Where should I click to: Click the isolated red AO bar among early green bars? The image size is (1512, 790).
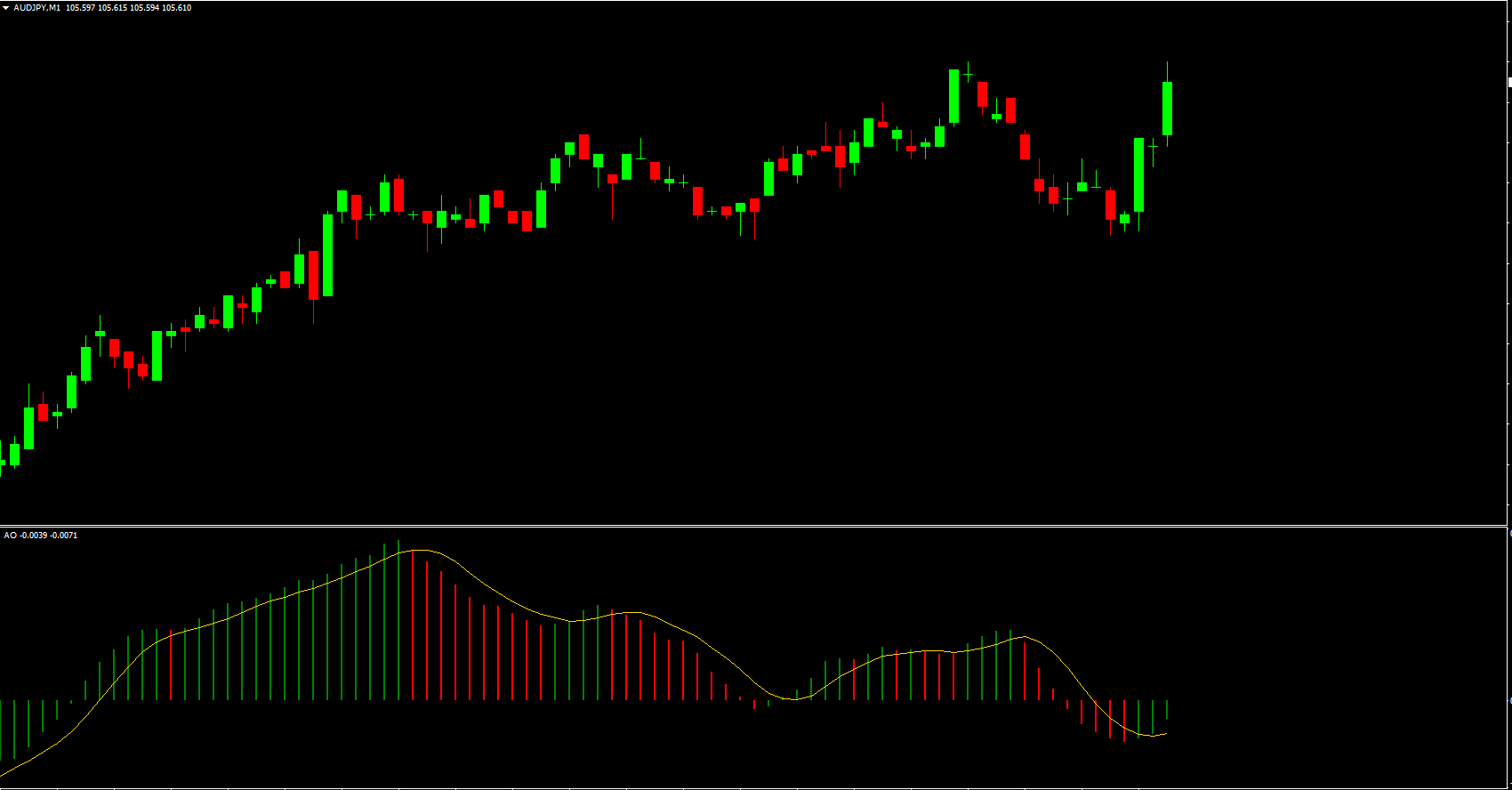(171, 665)
